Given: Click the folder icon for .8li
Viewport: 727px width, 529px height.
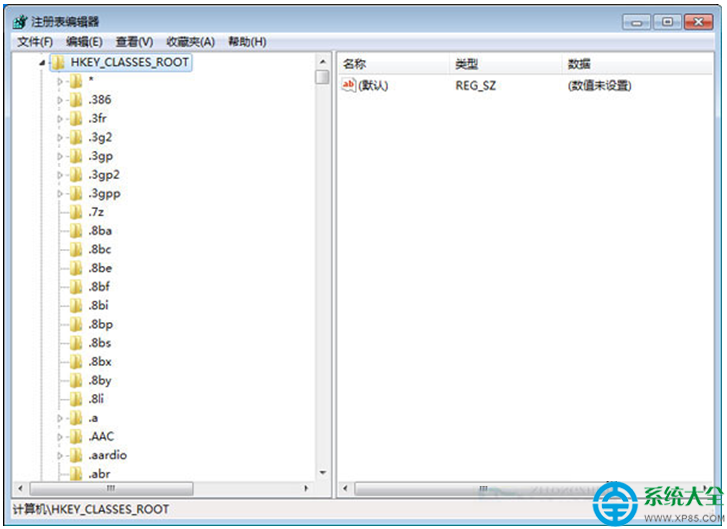Looking at the screenshot, I should [76, 399].
